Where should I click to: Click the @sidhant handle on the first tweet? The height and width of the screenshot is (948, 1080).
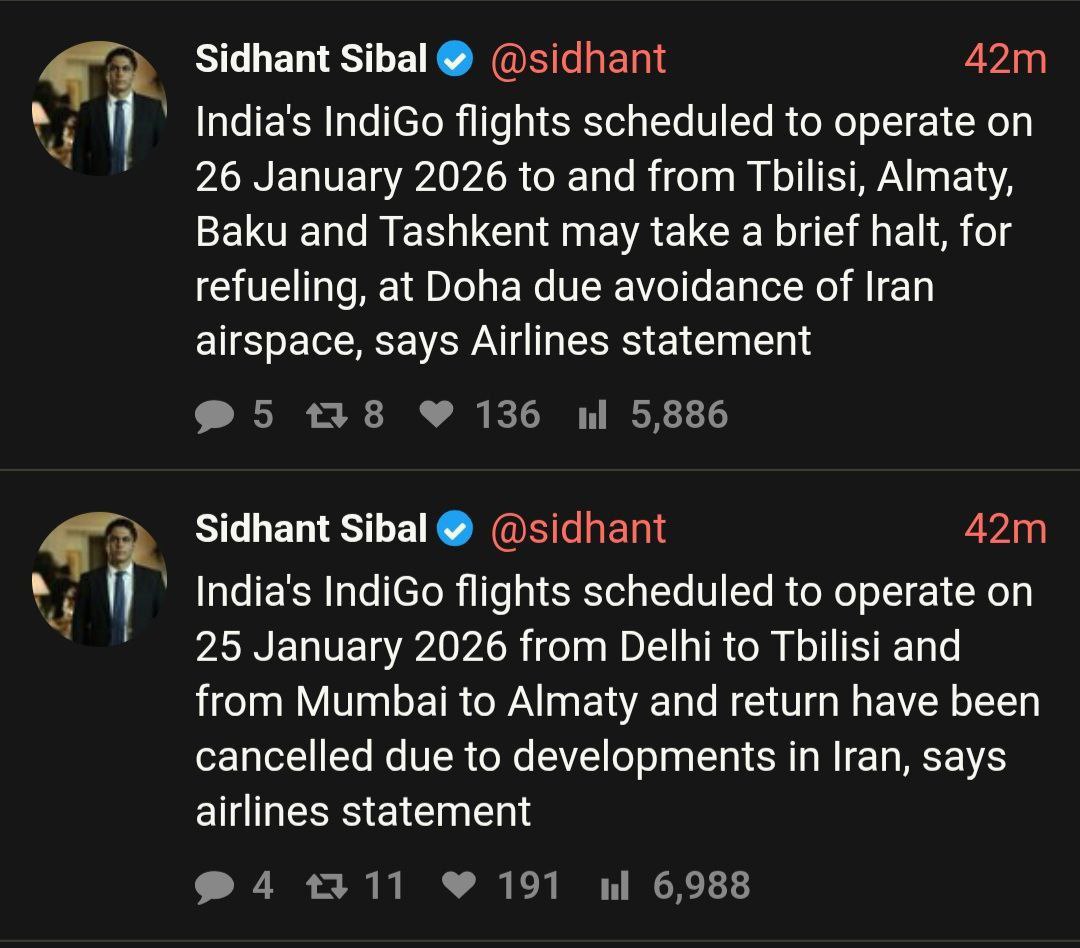pyautogui.click(x=580, y=58)
